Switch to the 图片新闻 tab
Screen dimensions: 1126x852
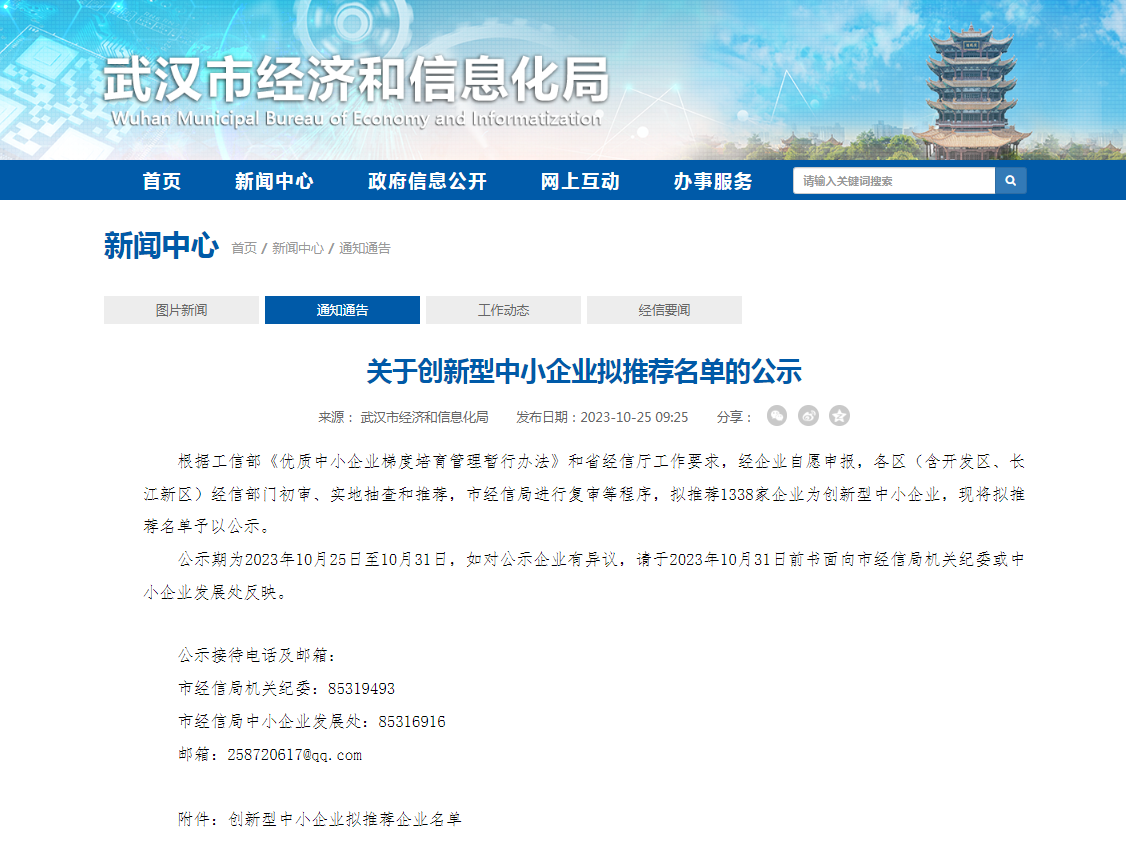181,310
